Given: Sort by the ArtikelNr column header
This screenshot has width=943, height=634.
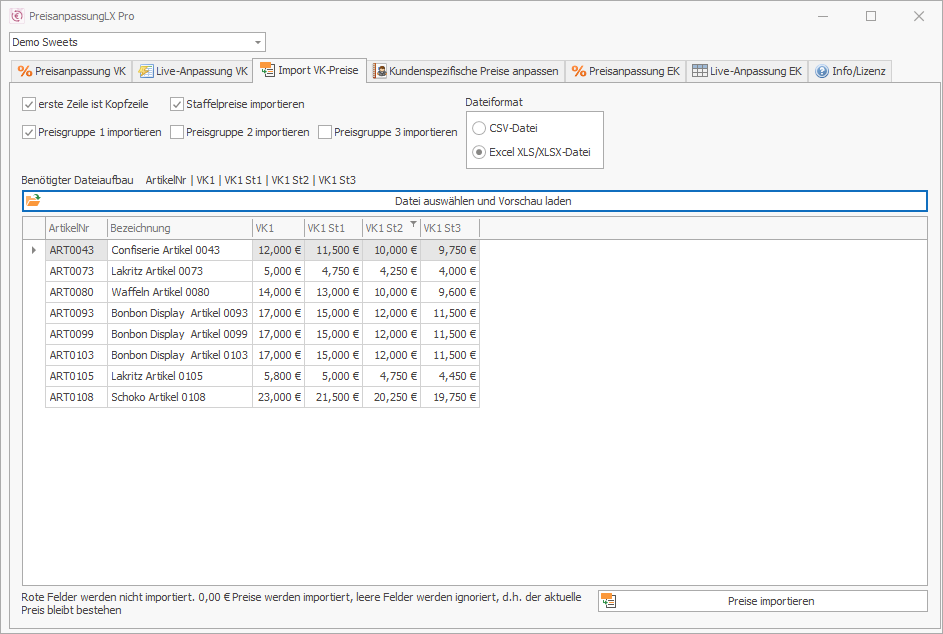Looking at the screenshot, I should [x=76, y=229].
